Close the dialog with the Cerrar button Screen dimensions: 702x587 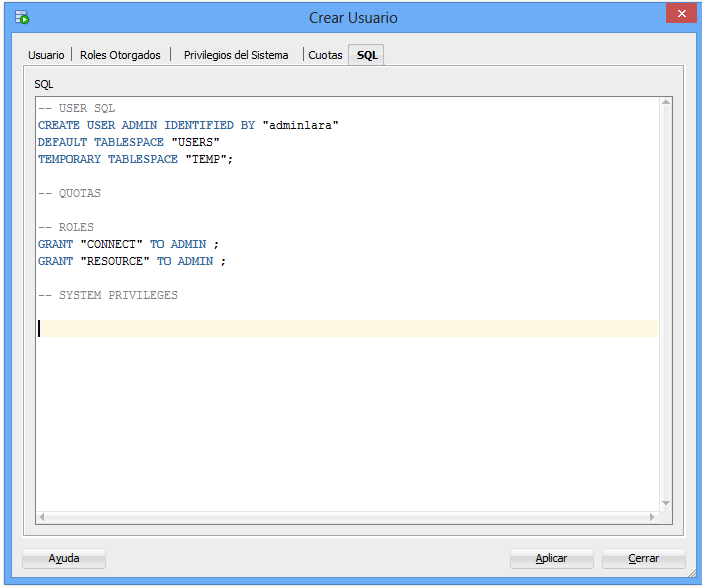tap(643, 558)
